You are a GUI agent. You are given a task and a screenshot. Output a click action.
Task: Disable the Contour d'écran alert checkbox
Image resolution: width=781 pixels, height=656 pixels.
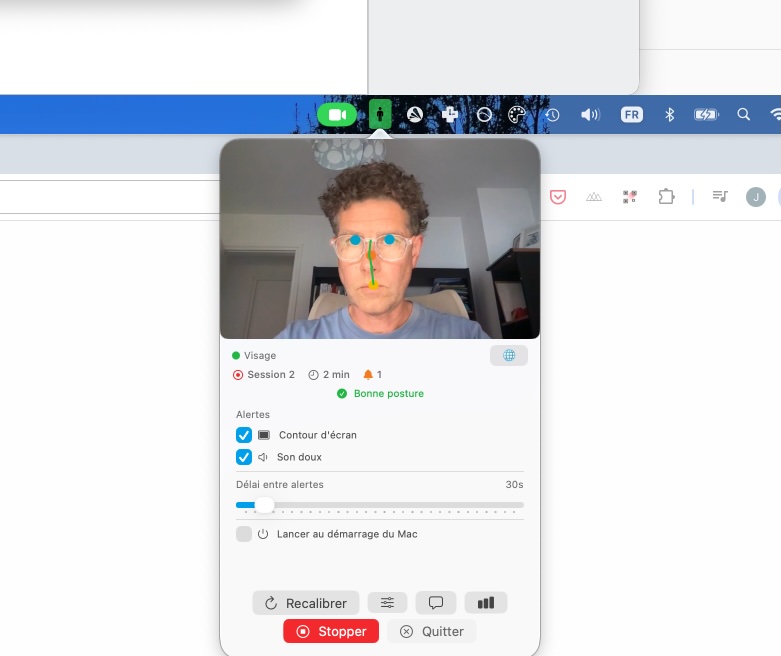[244, 435]
